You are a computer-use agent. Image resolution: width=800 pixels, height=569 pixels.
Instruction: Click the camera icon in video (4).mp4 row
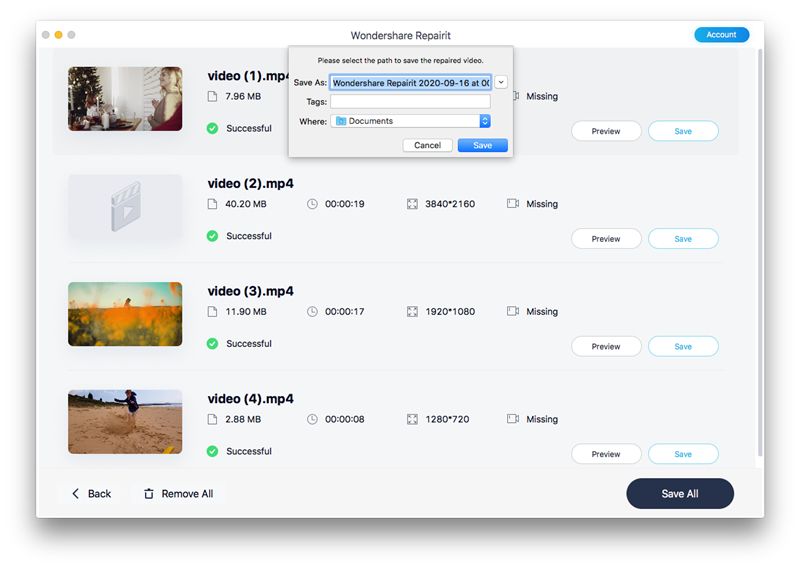pos(513,419)
